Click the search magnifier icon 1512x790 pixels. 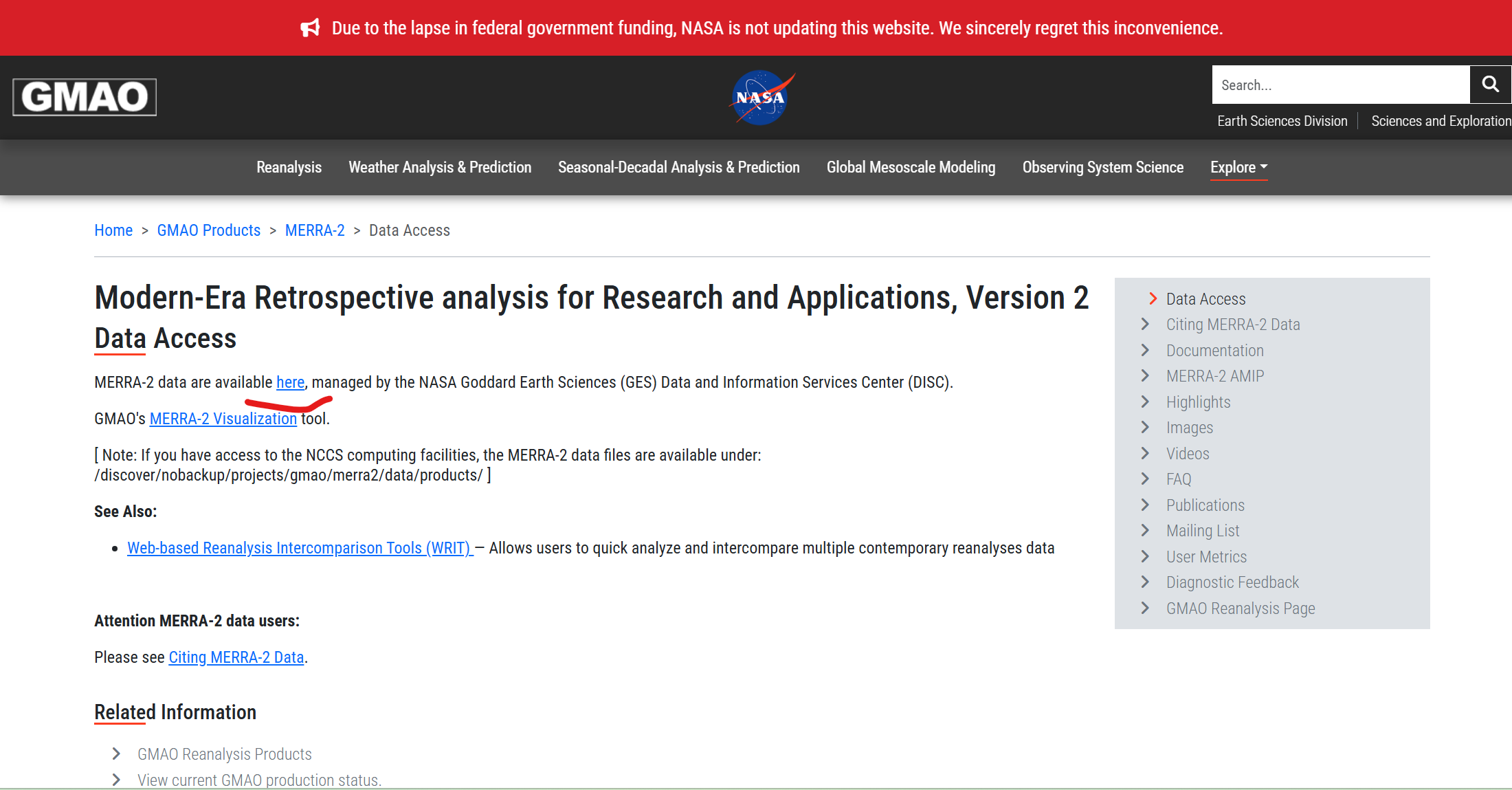pos(1489,85)
